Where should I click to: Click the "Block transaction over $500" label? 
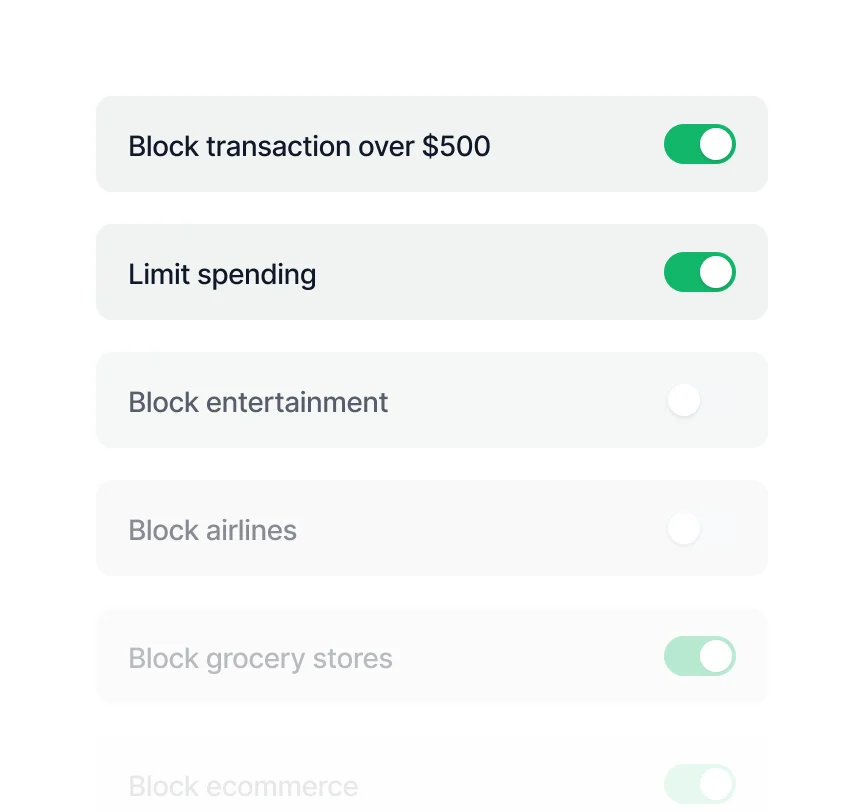click(309, 146)
